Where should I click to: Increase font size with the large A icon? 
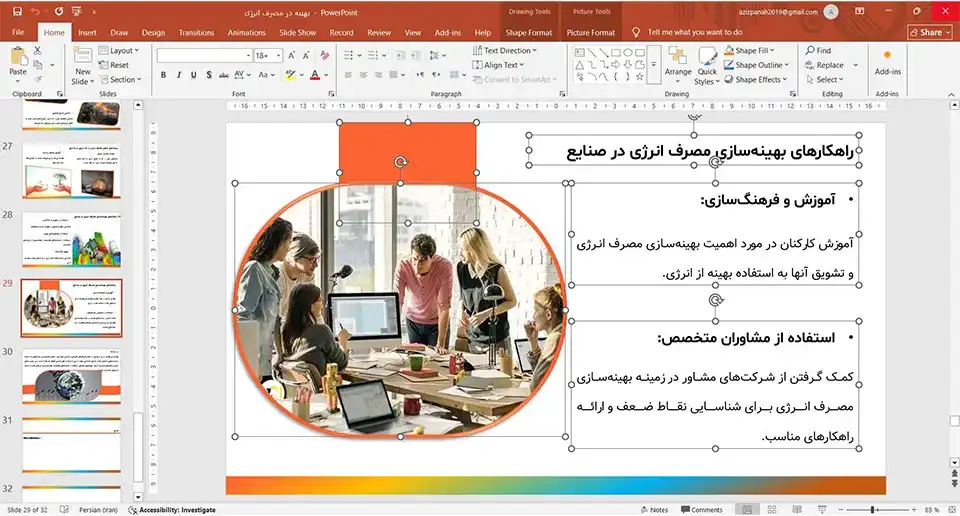pyautogui.click(x=291, y=56)
